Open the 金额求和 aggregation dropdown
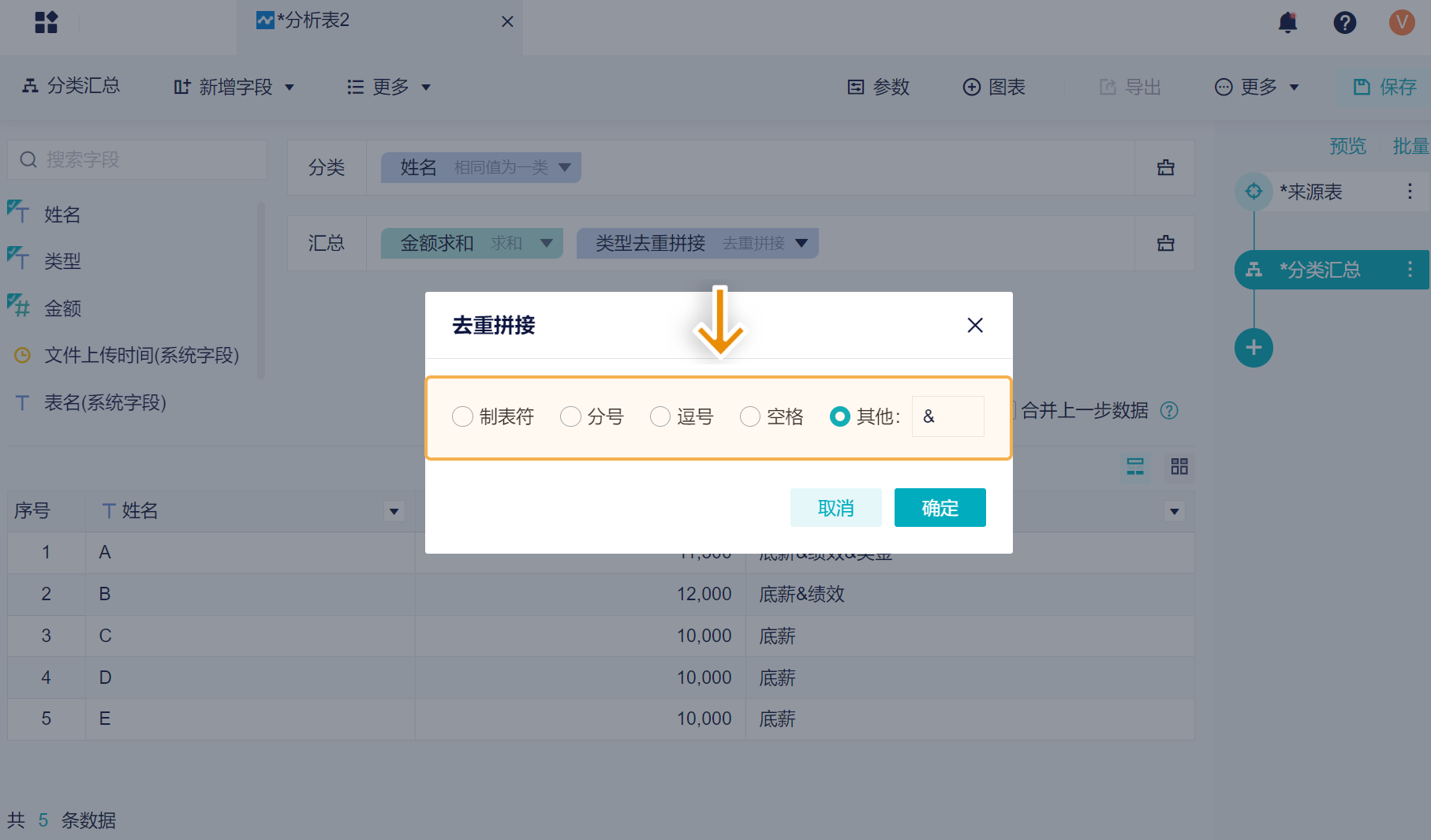The image size is (1431, 840). click(x=546, y=243)
